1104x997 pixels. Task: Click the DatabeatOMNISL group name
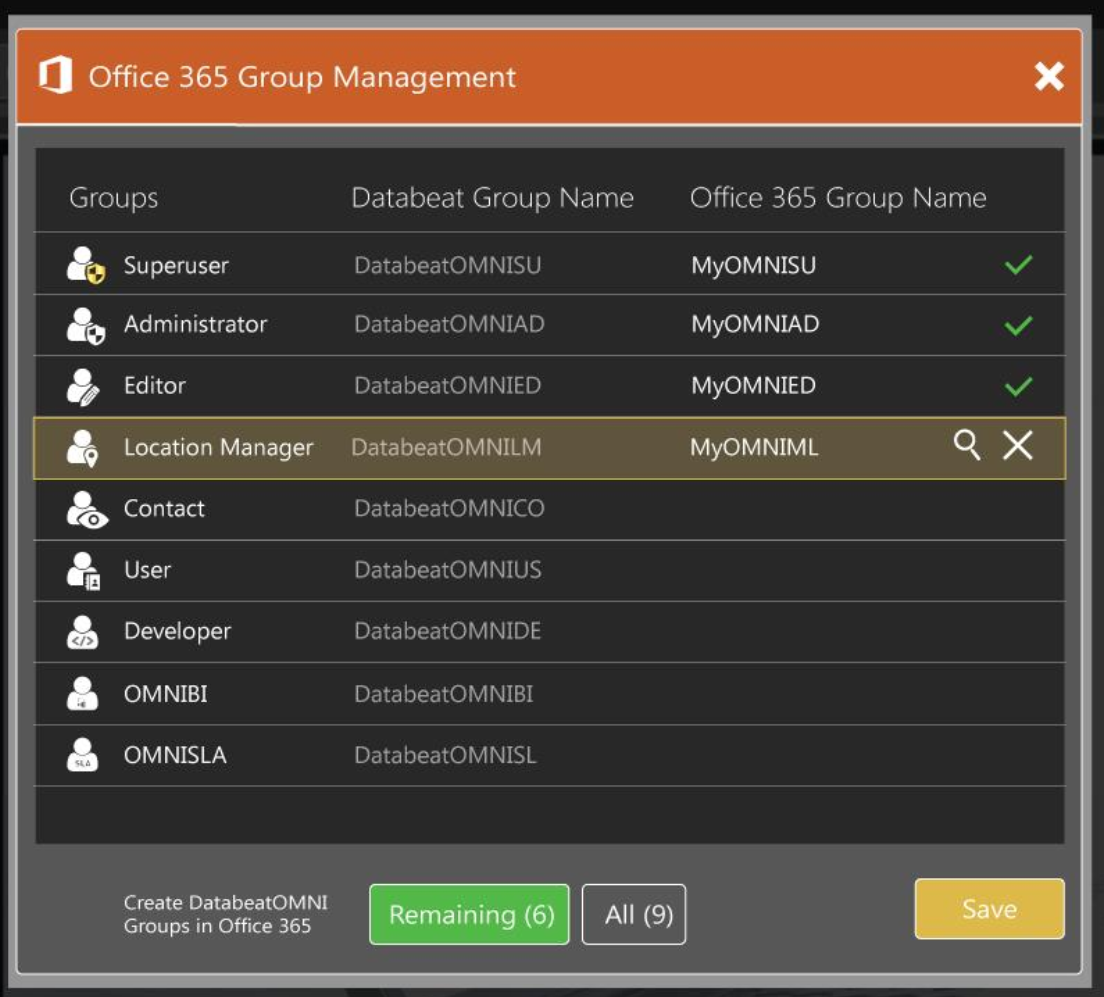(x=445, y=755)
